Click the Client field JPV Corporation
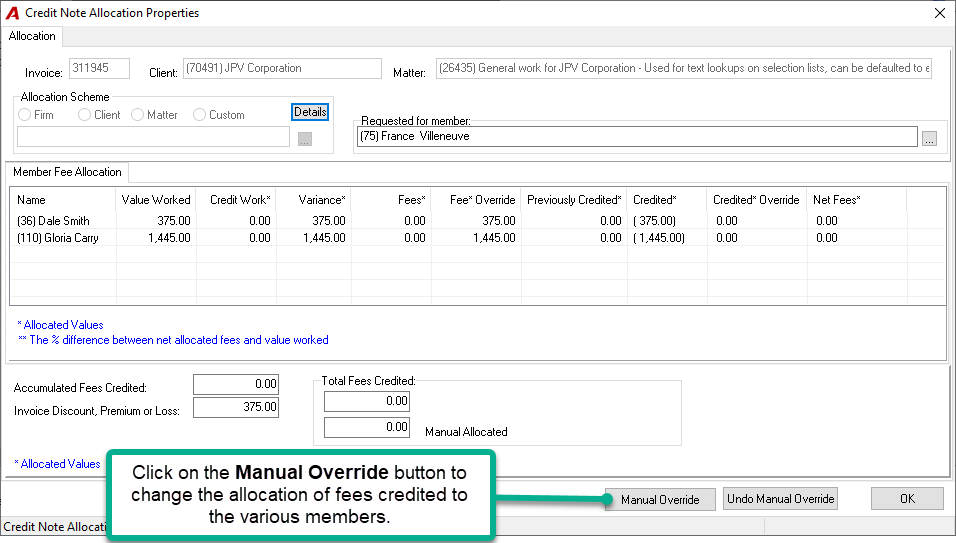Screen dimensions: 956x543 (x=282, y=68)
